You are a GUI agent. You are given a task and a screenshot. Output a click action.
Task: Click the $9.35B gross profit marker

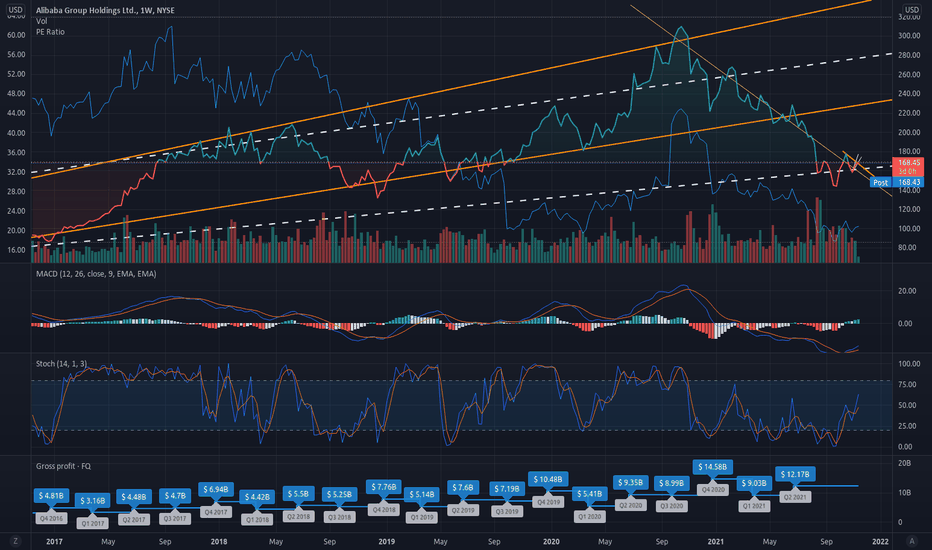coord(631,483)
